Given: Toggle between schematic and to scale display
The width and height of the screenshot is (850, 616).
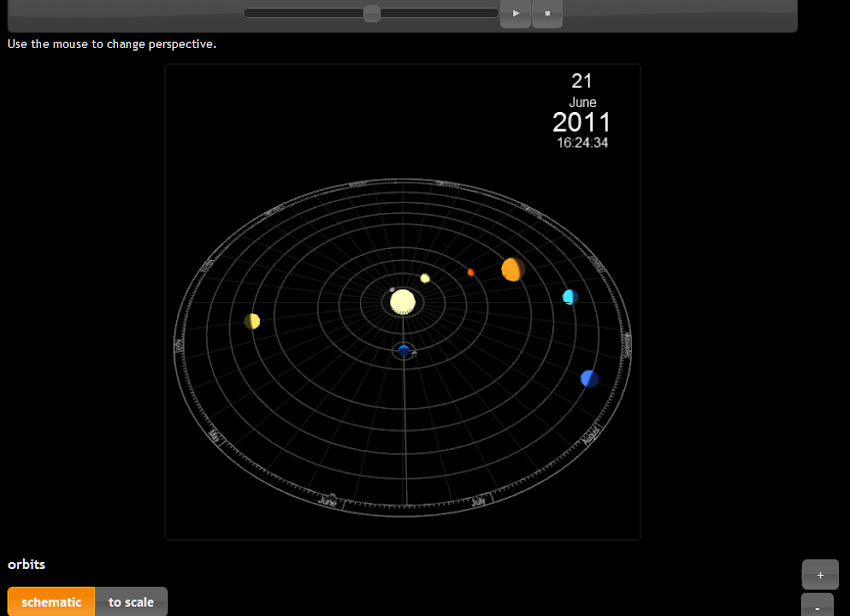Looking at the screenshot, I should coord(130,601).
